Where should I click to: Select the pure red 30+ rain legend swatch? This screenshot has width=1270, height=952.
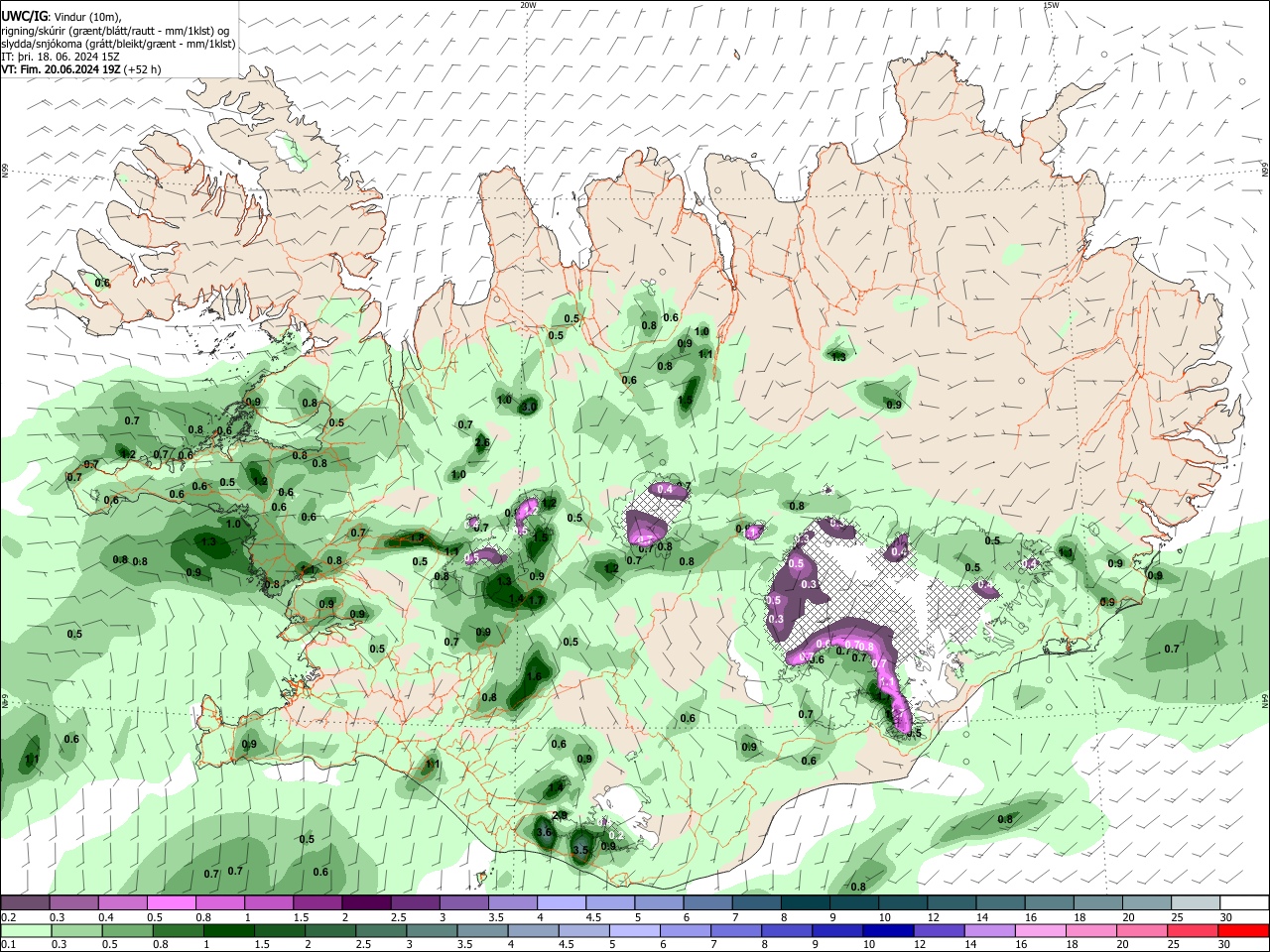click(x=1244, y=930)
